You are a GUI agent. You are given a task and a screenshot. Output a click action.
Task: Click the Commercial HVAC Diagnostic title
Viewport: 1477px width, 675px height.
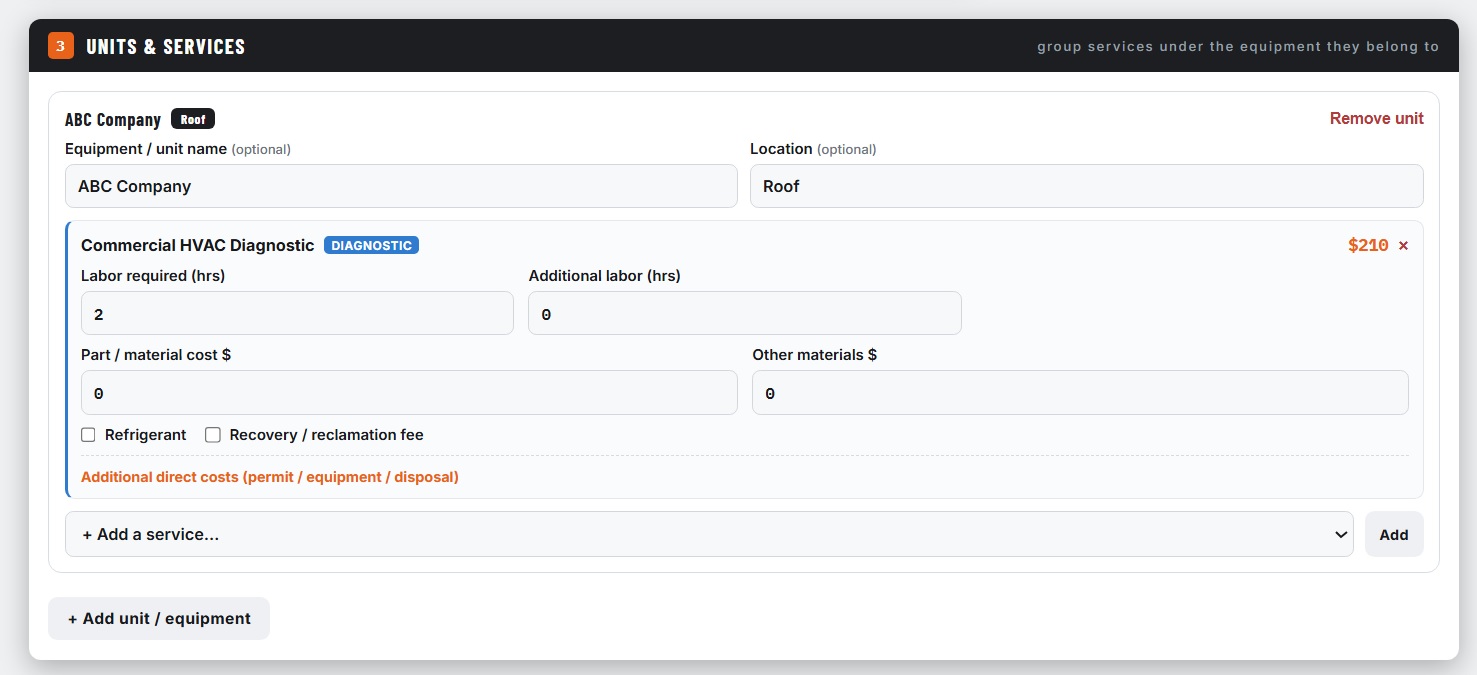tap(198, 245)
